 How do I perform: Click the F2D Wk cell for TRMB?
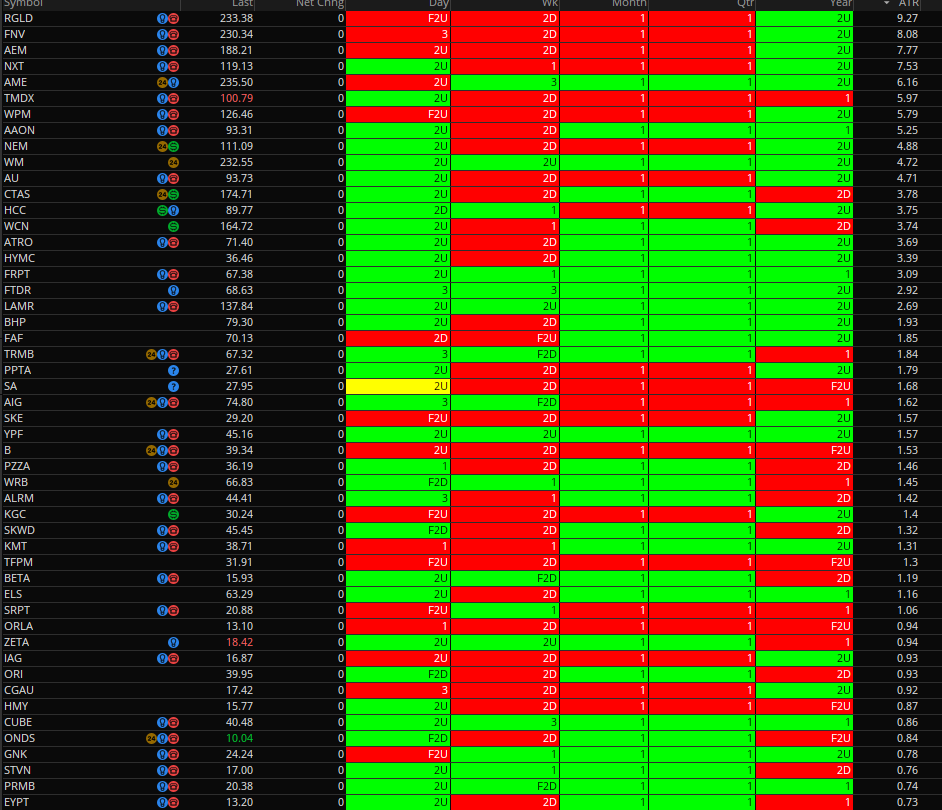click(x=505, y=355)
